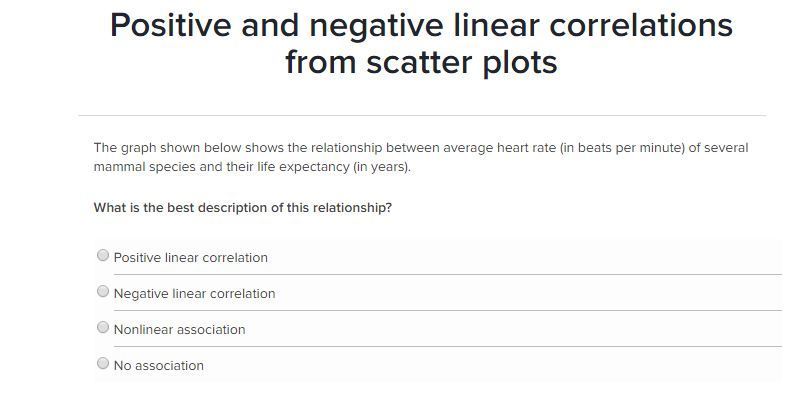
Task: Select the Positive linear correlation radio button
Action: 103,256
